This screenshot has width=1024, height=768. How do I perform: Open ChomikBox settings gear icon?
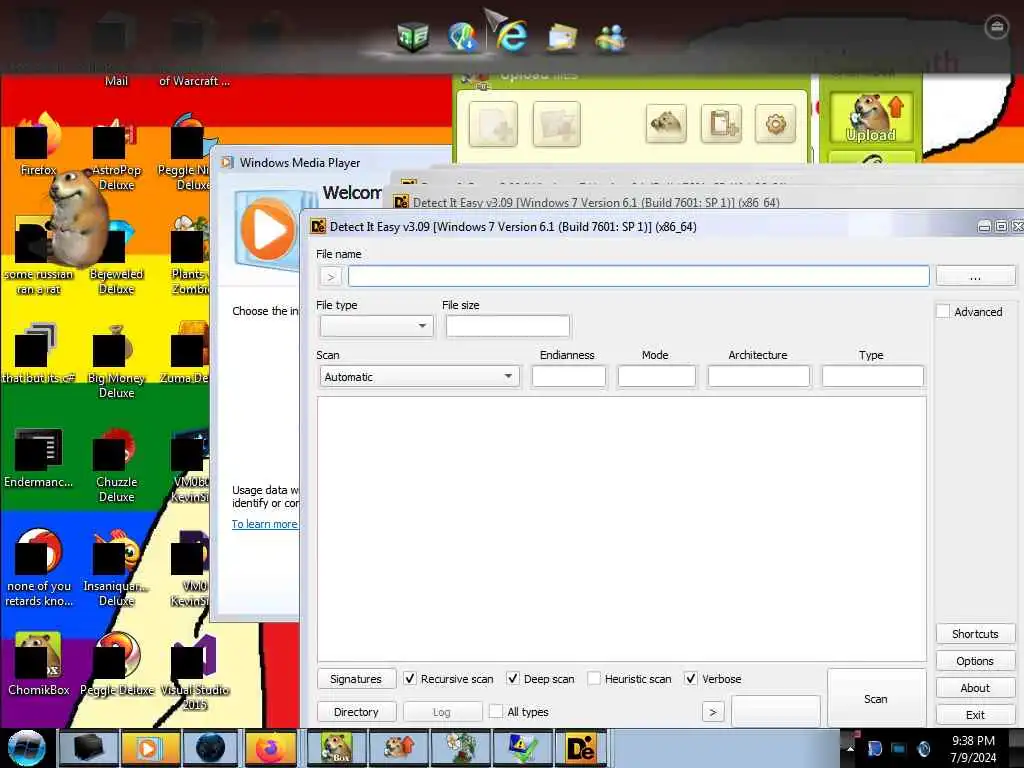click(776, 123)
